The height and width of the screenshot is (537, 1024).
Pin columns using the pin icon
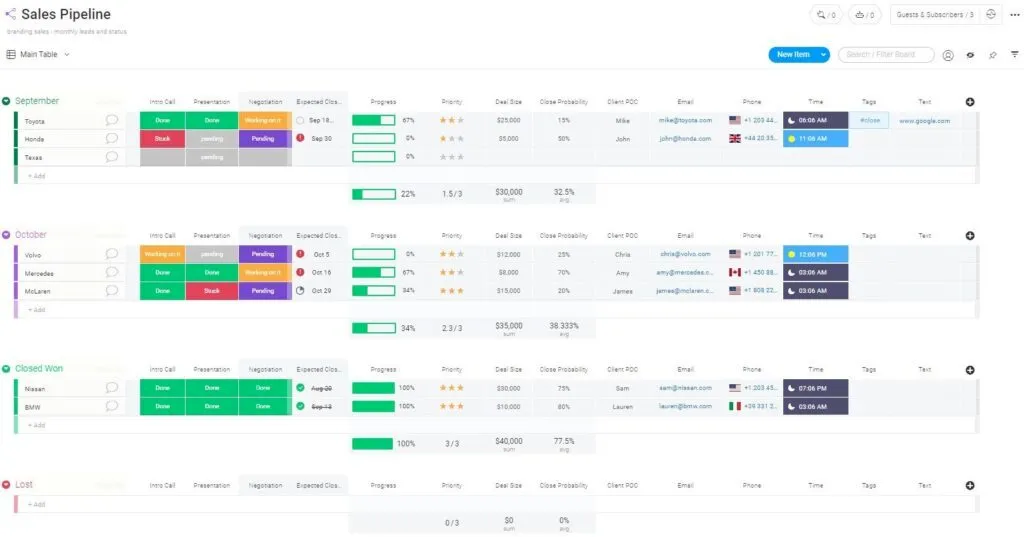click(x=992, y=55)
